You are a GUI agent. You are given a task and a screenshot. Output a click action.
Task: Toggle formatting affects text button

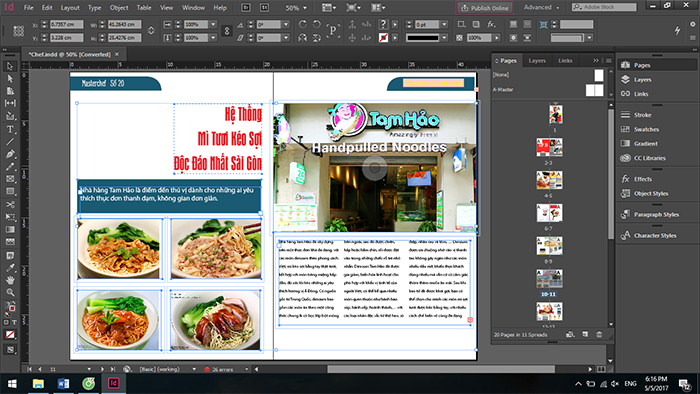click(14, 322)
